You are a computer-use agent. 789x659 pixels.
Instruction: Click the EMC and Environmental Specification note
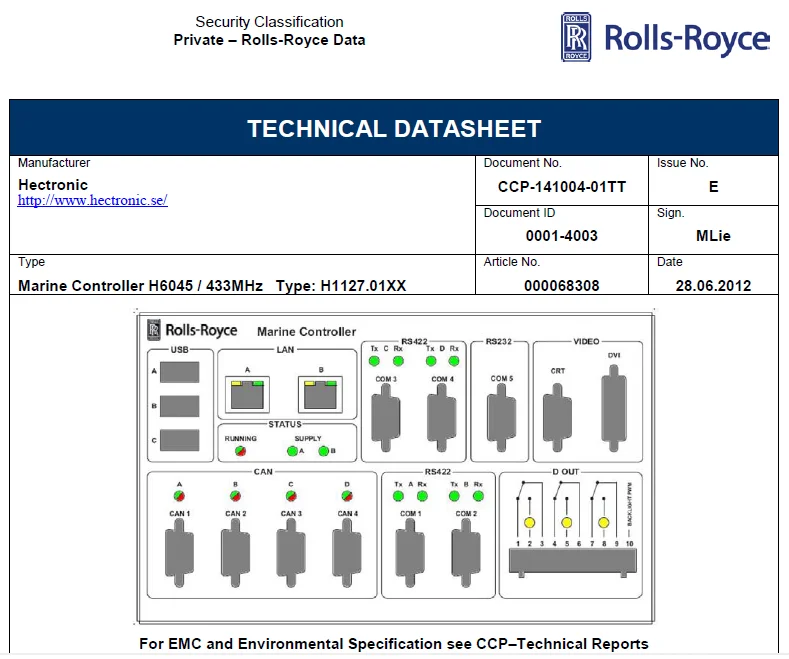[x=393, y=644]
